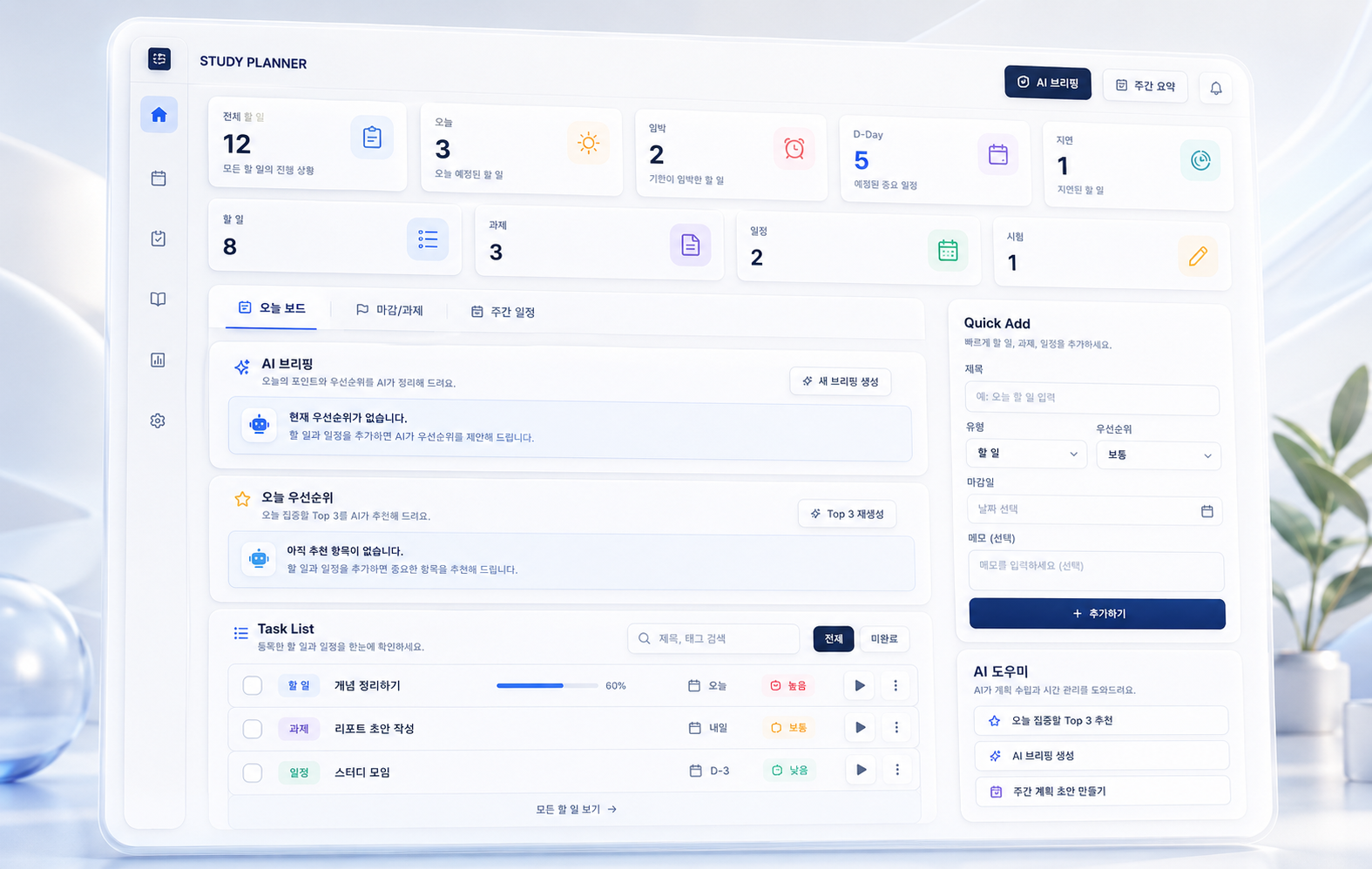Click document icon on 과제 card
1372x869 pixels.
pos(691,245)
